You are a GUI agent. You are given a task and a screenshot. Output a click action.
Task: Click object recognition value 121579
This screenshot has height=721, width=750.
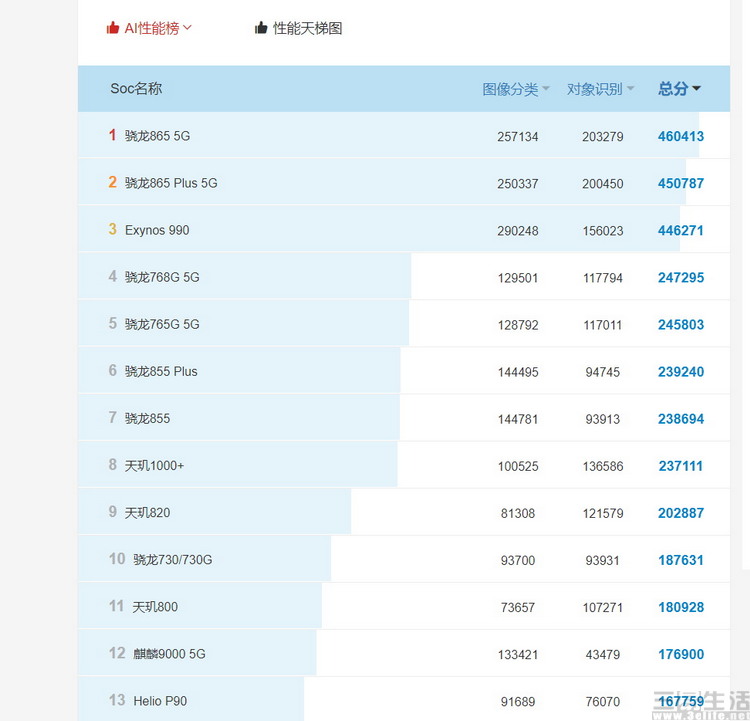point(603,514)
